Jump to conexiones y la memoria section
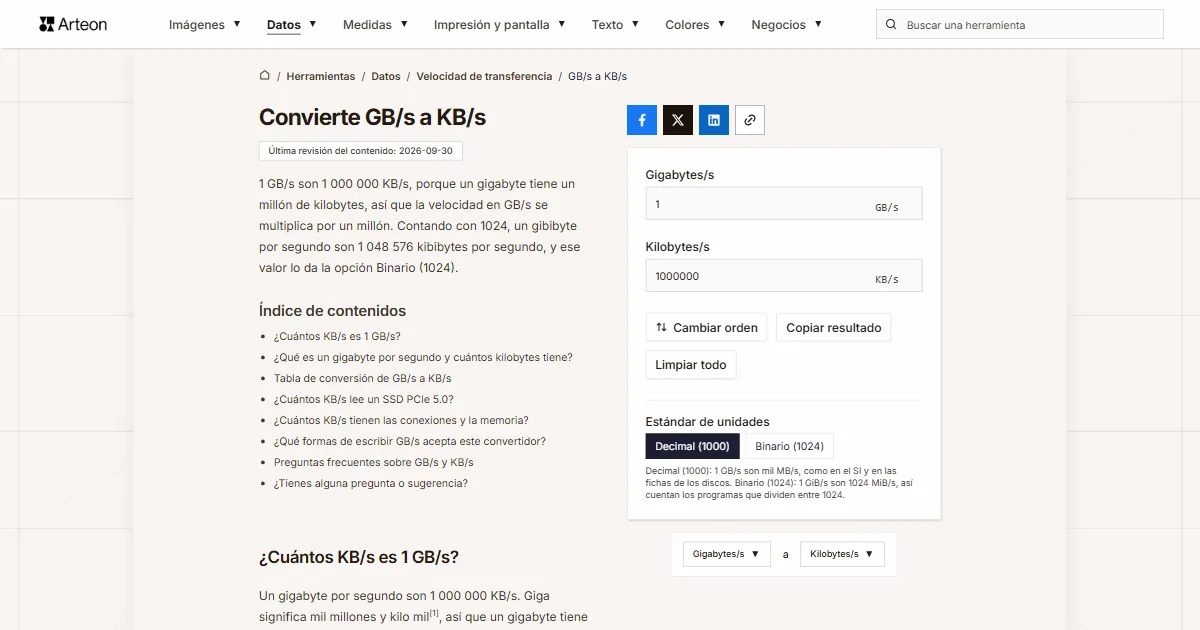1200x630 pixels. pos(401,421)
